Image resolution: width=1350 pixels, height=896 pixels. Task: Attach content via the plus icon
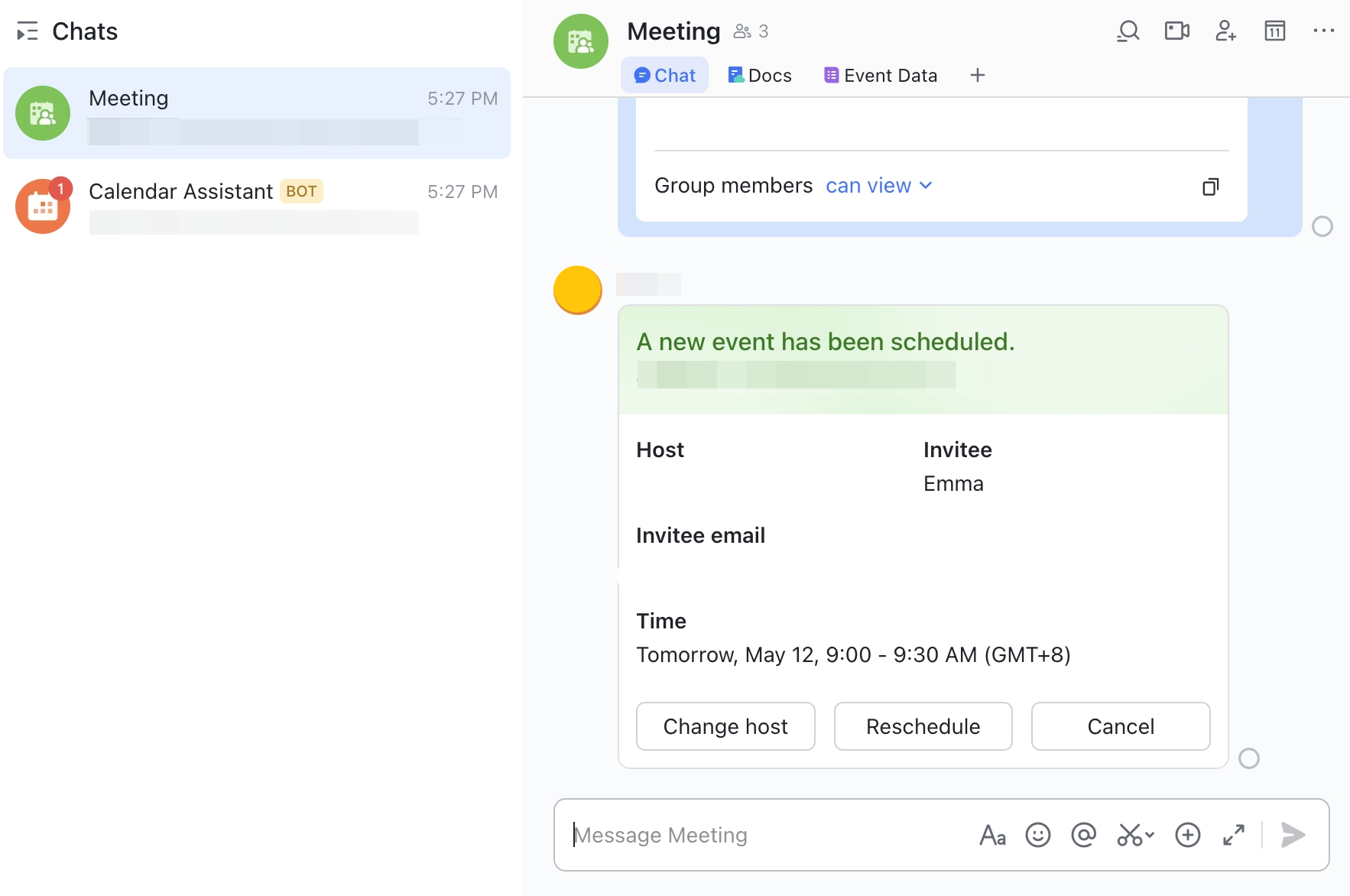pos(1187,835)
